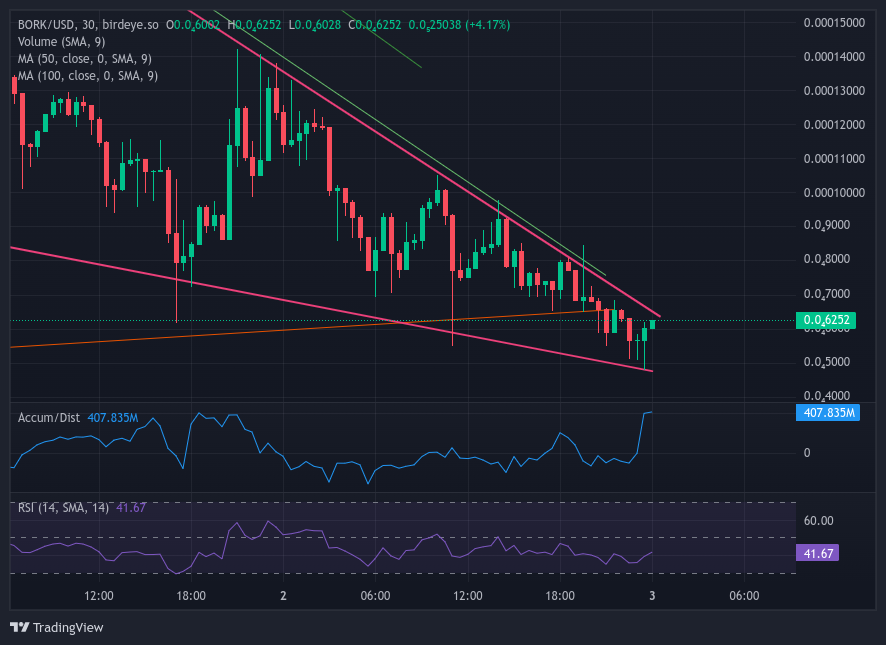Screen dimensions: 886x645
Task: Open the MA (100, close, 0, SMA, 9) legend
Action: tap(88, 76)
